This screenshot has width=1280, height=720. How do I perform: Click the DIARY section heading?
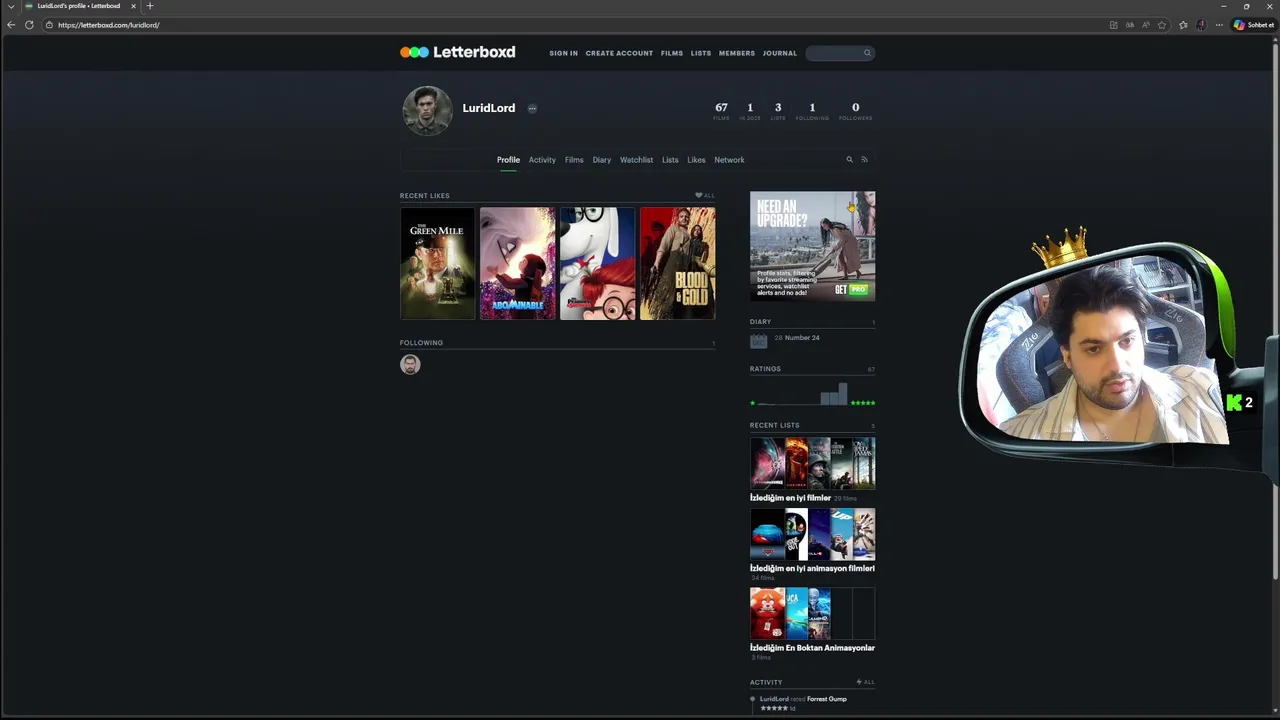(x=761, y=322)
